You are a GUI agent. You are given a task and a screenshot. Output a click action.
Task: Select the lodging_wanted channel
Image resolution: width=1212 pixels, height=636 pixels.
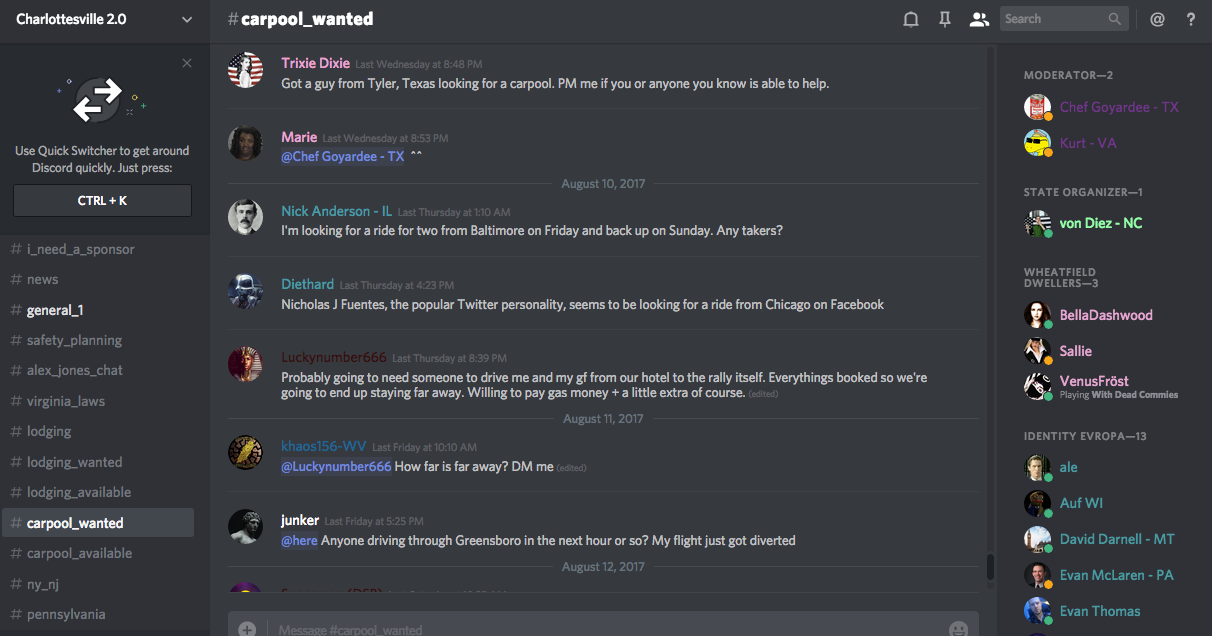[x=74, y=462]
